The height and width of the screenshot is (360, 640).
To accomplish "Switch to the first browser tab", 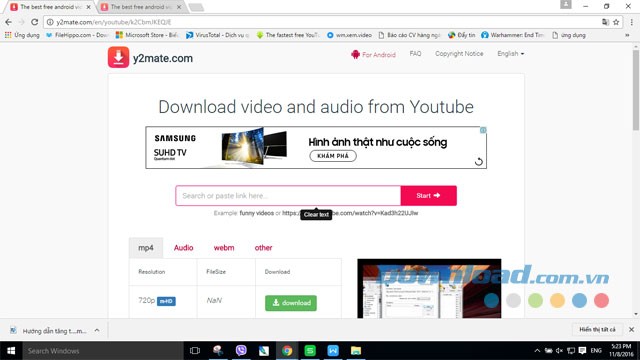I will (x=51, y=7).
